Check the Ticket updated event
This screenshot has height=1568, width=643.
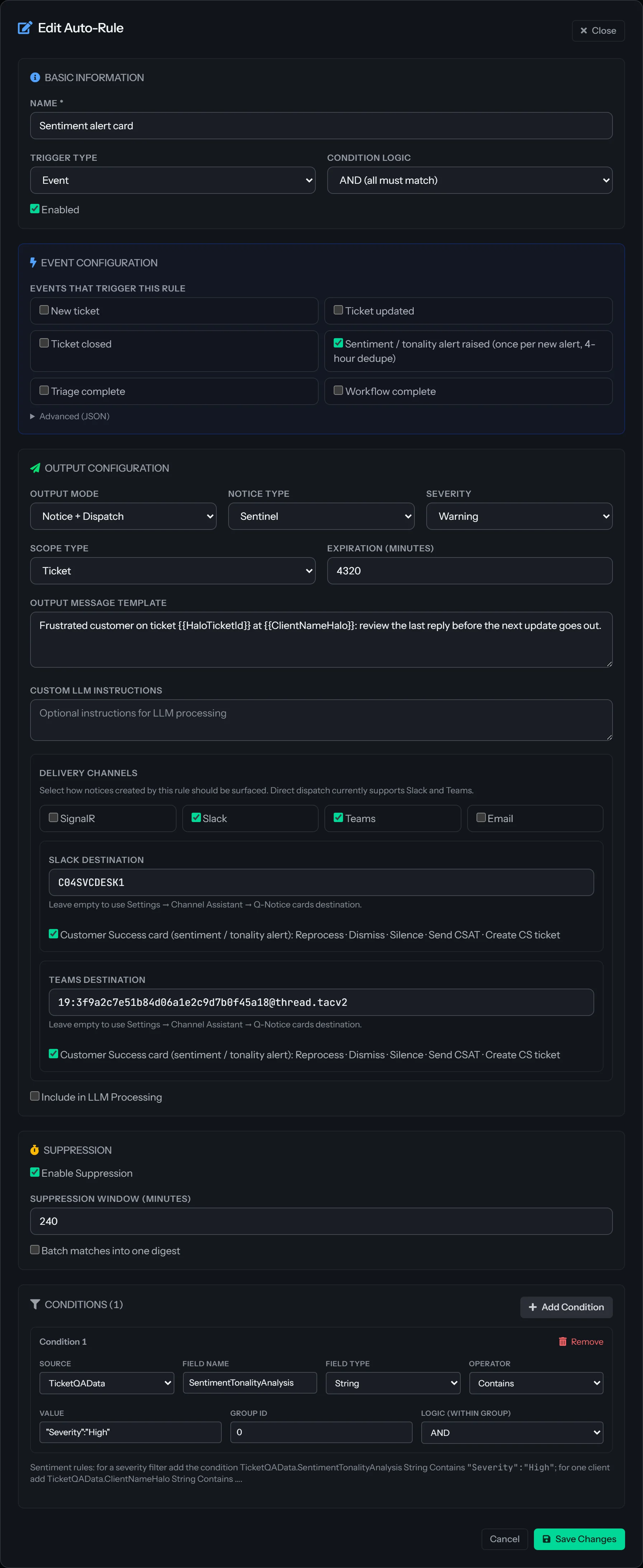(338, 310)
